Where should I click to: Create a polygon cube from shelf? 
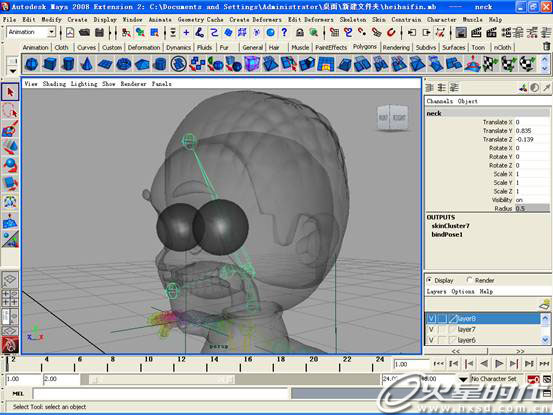(x=50, y=64)
